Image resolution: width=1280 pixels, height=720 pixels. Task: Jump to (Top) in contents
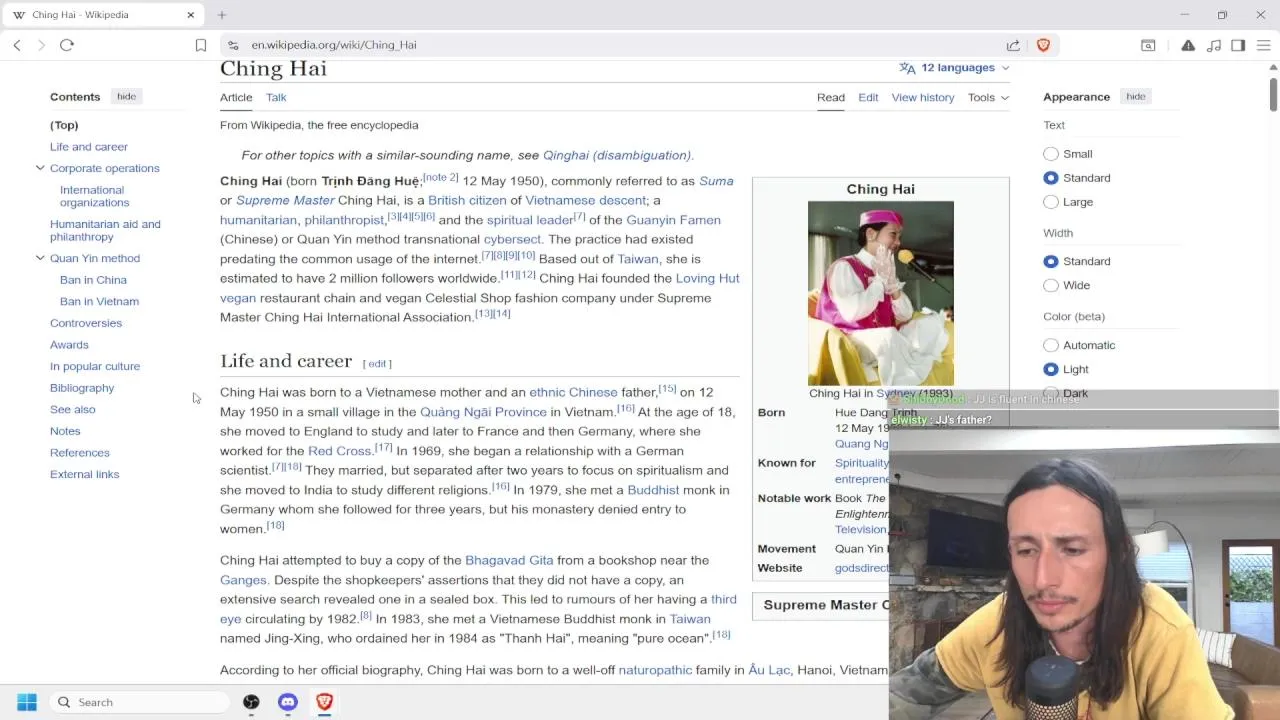[64, 125]
